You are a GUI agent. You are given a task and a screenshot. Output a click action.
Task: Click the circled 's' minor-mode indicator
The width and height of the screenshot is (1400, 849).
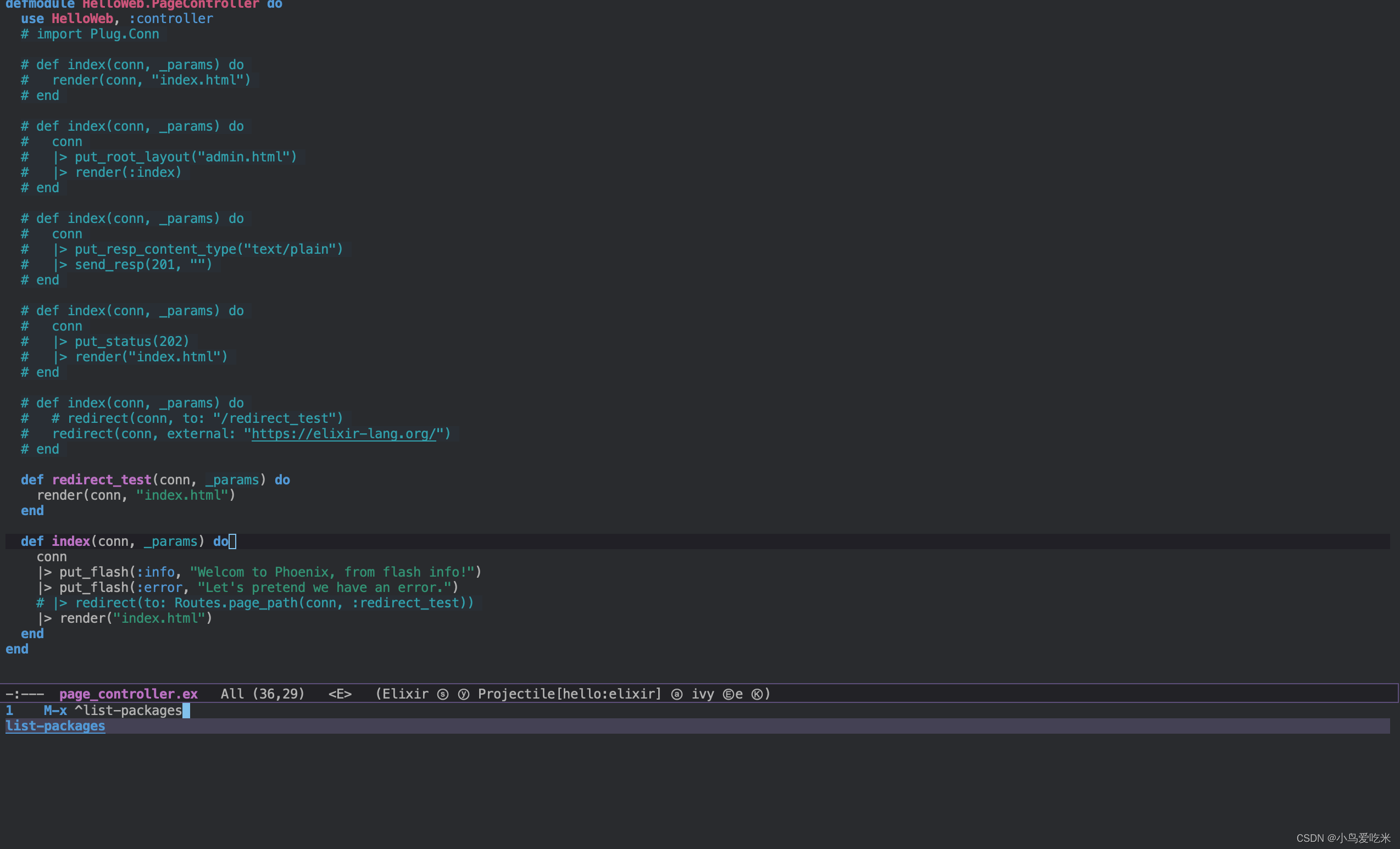[x=443, y=694]
